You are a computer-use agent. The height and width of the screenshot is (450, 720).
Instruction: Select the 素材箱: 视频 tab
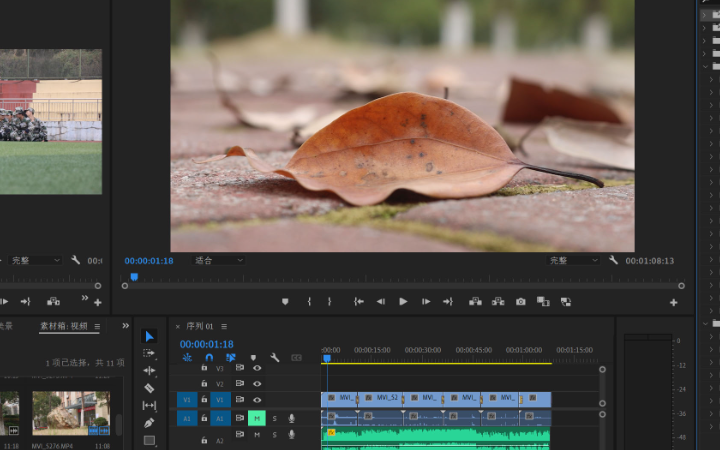(x=63, y=326)
